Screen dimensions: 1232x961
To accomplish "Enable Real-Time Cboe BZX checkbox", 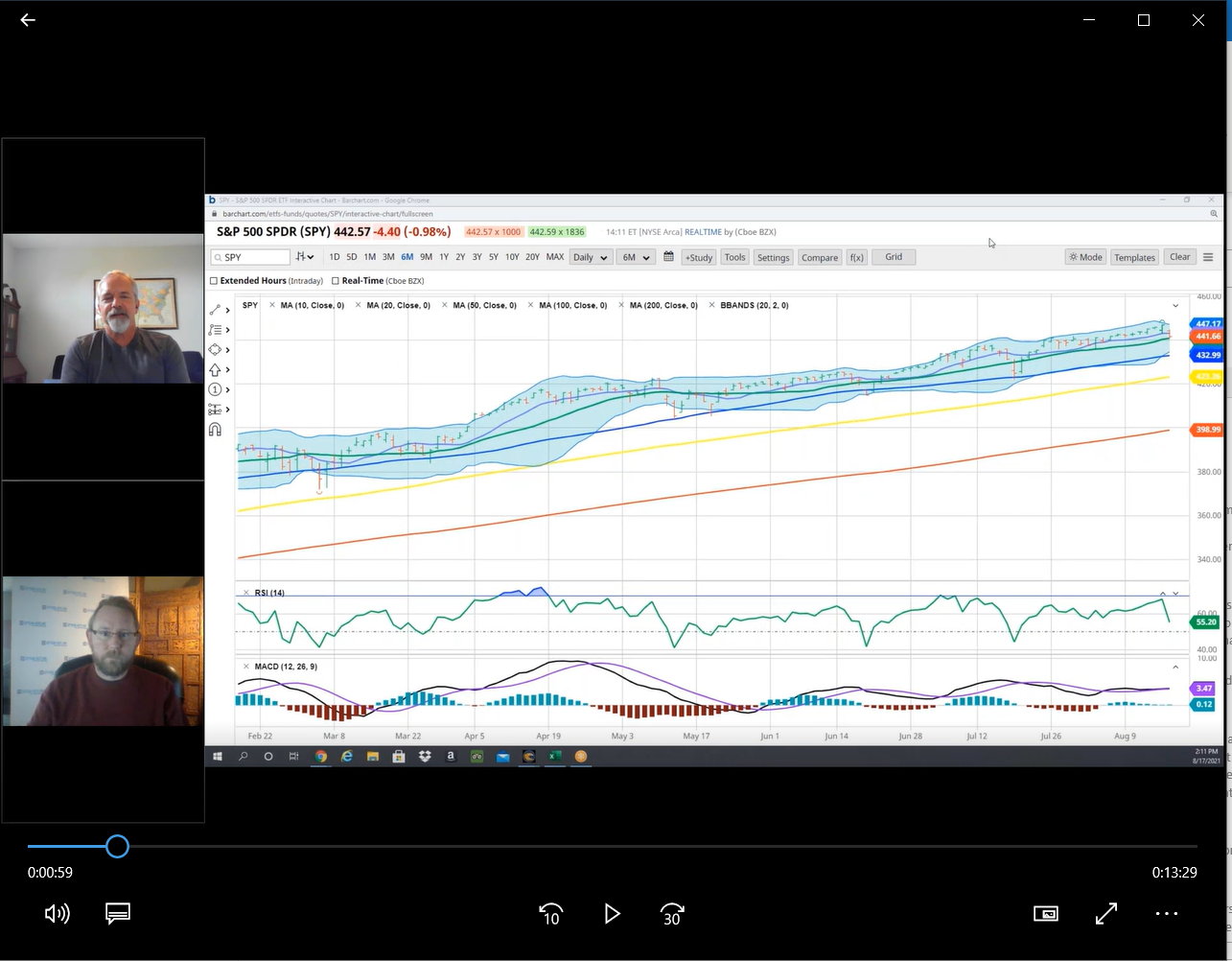I will tap(336, 281).
